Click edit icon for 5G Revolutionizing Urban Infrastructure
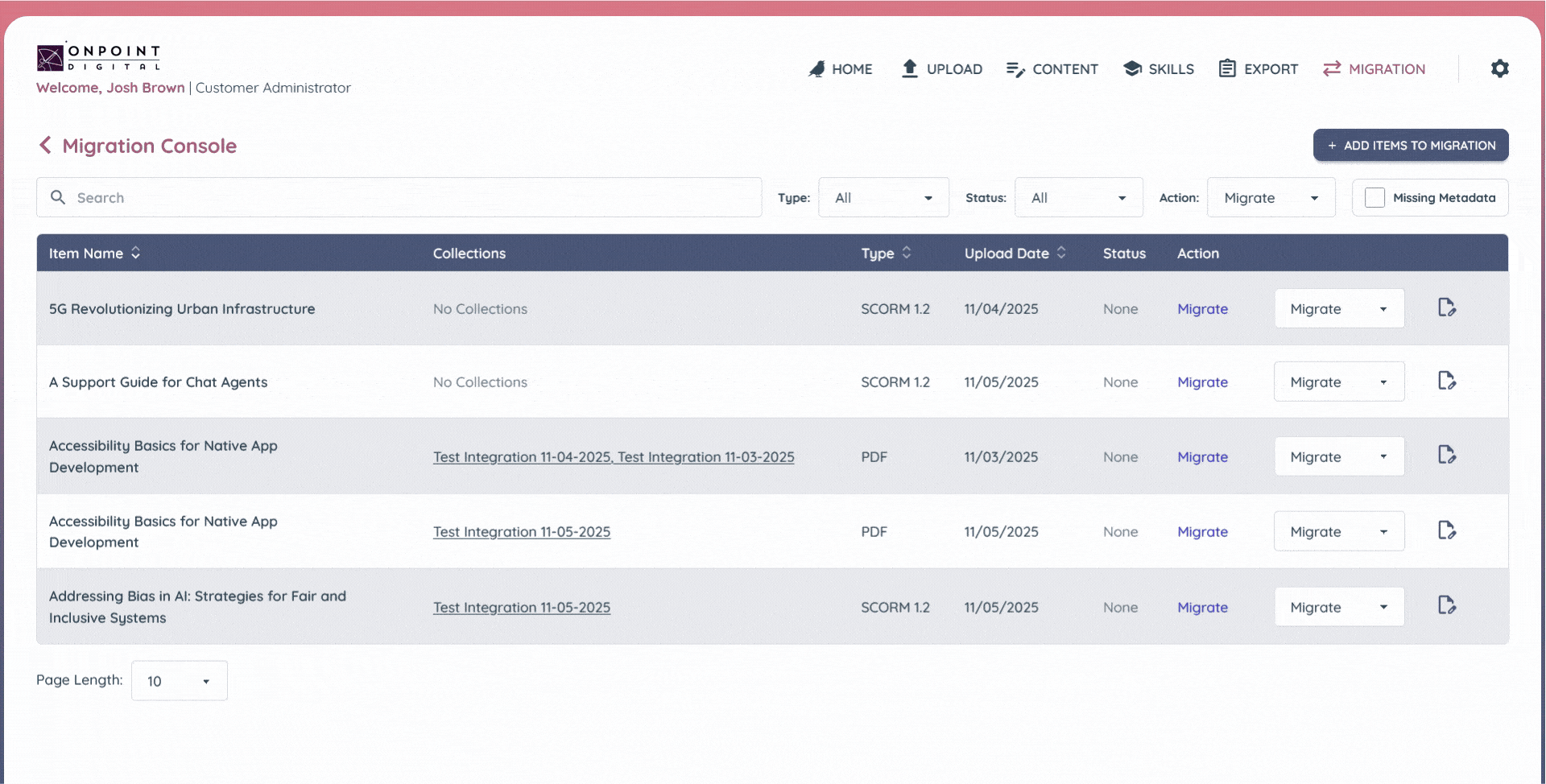The height and width of the screenshot is (784, 1546). click(1446, 308)
